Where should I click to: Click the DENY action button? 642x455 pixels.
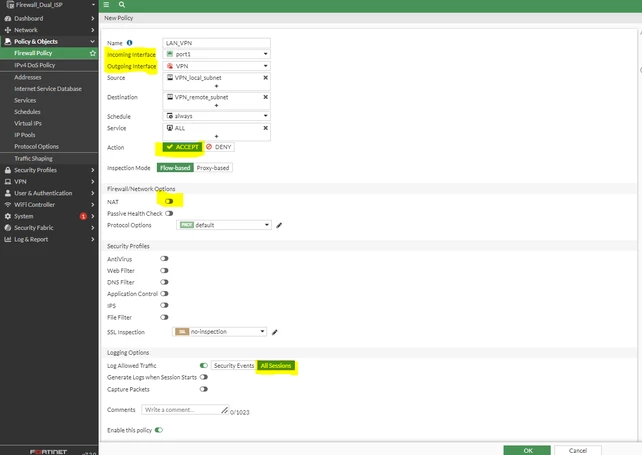219,147
